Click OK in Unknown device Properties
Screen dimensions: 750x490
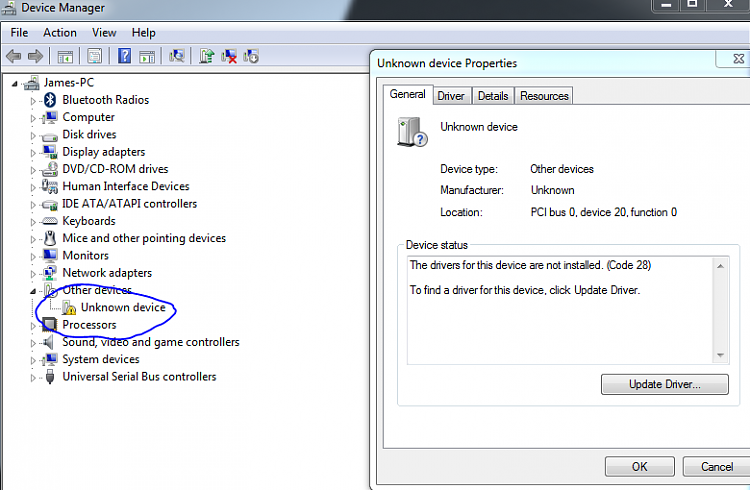point(640,467)
